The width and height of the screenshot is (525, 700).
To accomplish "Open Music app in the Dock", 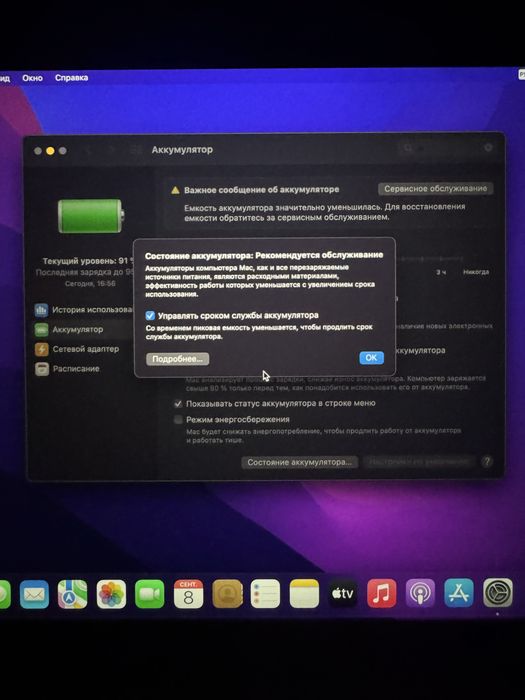I will pyautogui.click(x=381, y=593).
